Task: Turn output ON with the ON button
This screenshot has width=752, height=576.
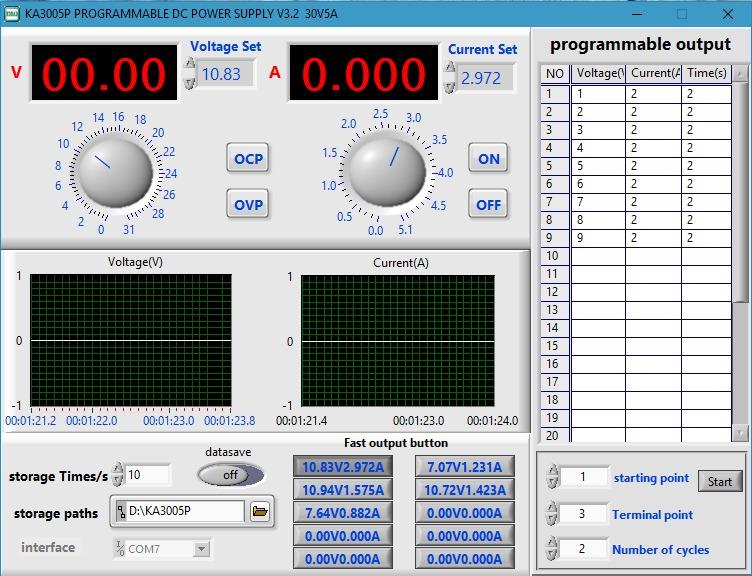Action: click(x=488, y=159)
